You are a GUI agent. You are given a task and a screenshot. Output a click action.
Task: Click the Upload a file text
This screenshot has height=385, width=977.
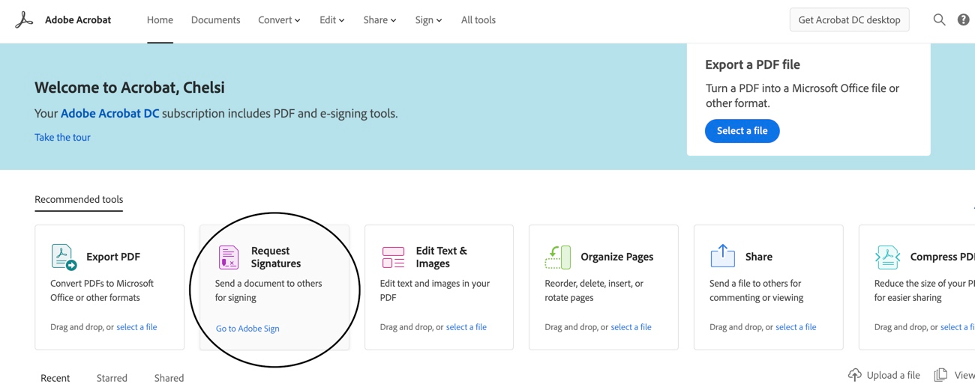pos(894,375)
